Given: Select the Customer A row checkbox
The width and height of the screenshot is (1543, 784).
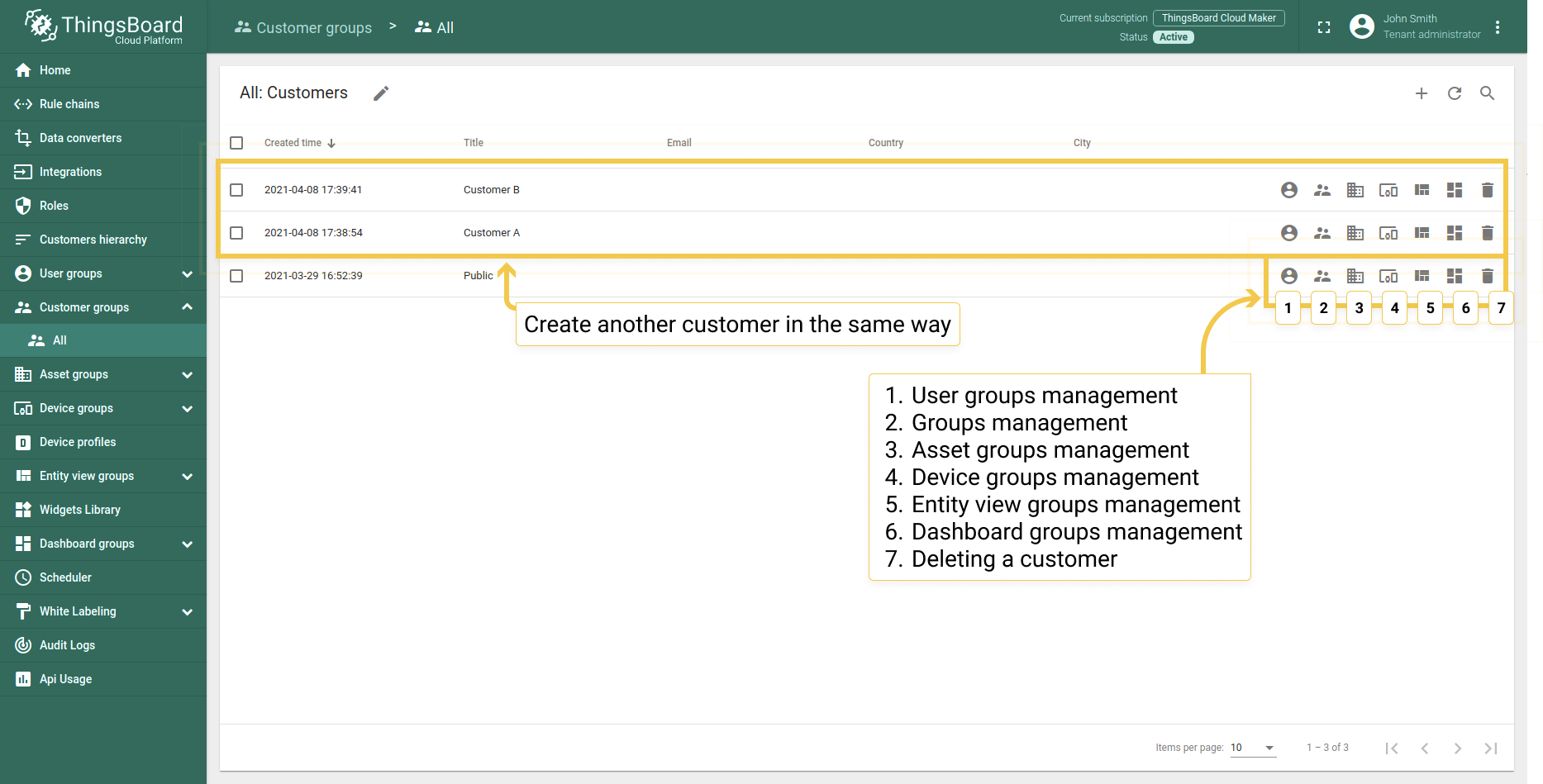Looking at the screenshot, I should [236, 233].
